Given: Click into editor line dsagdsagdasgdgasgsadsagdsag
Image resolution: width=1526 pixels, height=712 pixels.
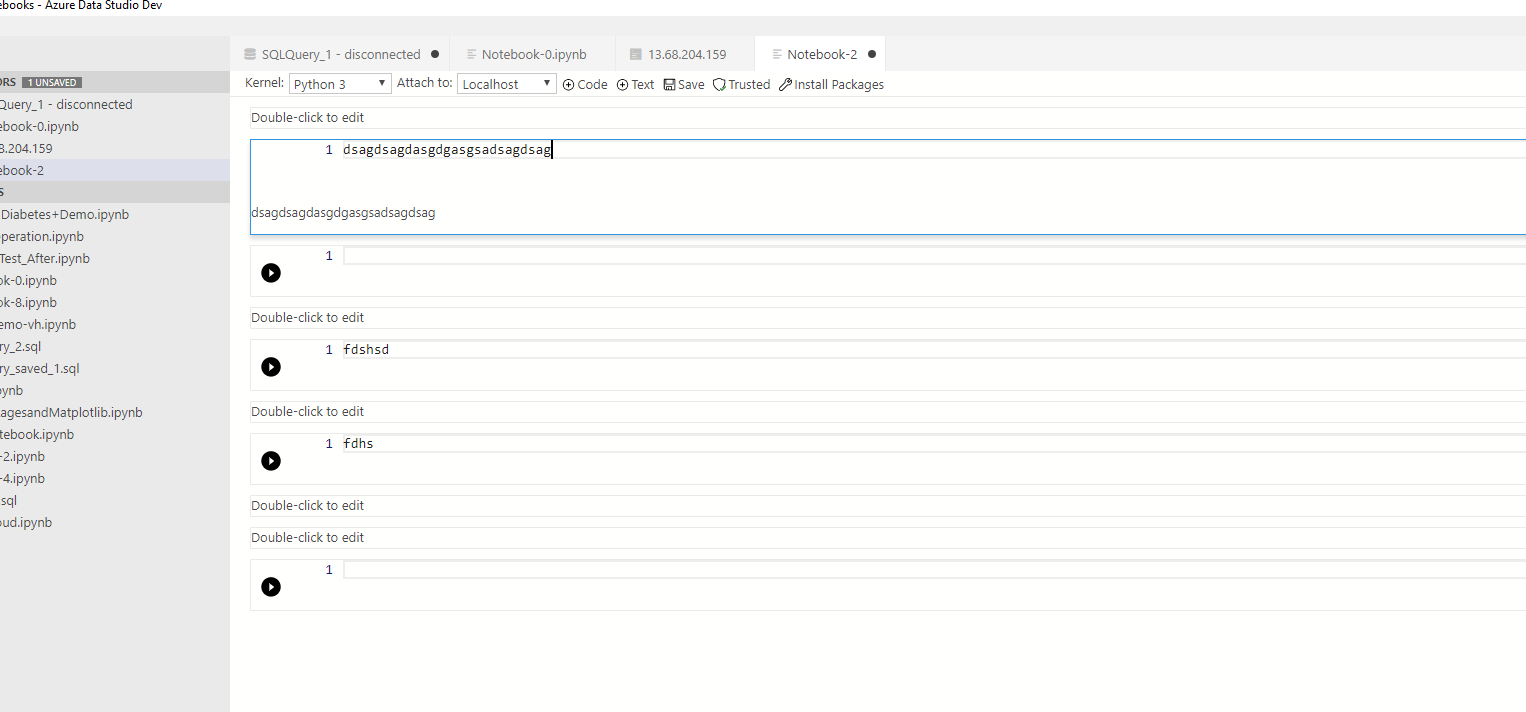Looking at the screenshot, I should 934,150.
